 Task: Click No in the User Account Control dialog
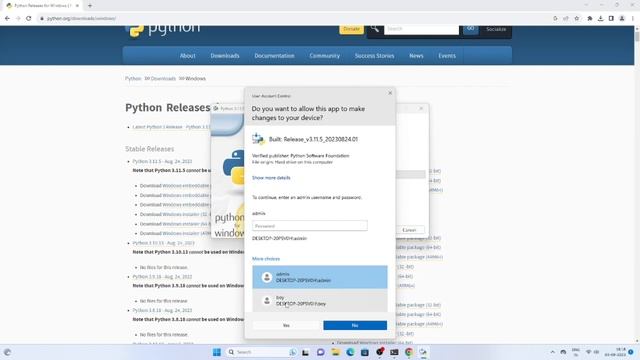355,325
